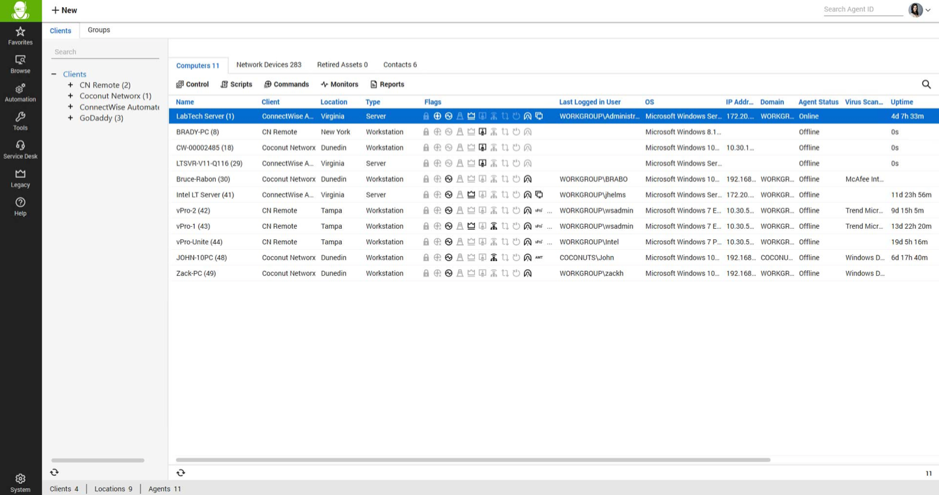Select the LabTech Server (1) row
This screenshot has width=939, height=495.
tap(554, 116)
